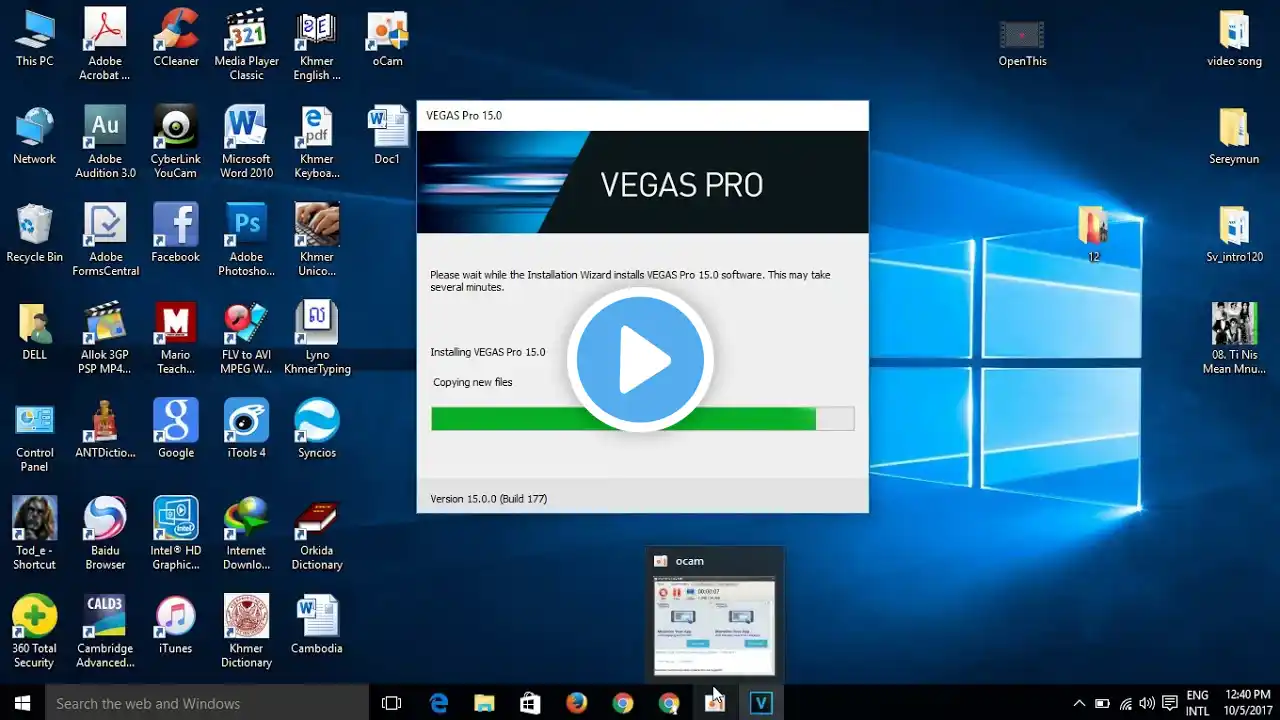Click Internet Download Manager shortcut
Viewport: 1280px width, 720px height.
pyautogui.click(x=246, y=535)
